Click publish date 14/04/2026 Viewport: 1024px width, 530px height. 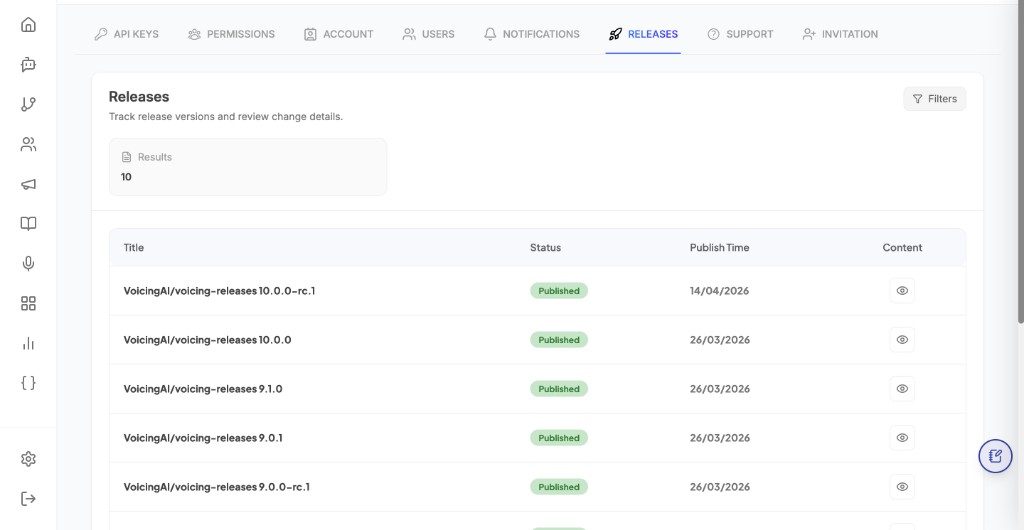719,291
